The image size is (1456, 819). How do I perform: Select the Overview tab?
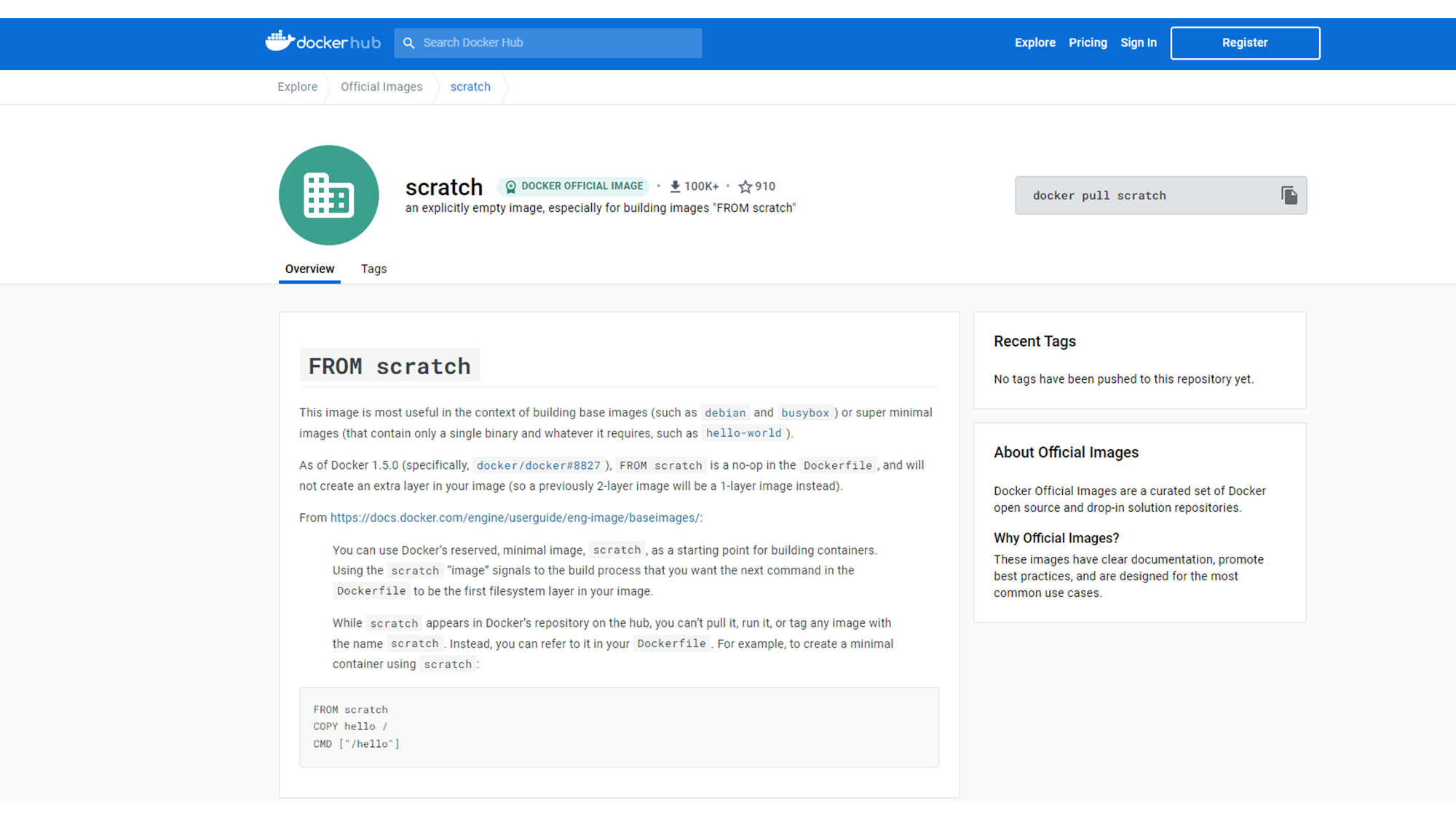tap(309, 269)
